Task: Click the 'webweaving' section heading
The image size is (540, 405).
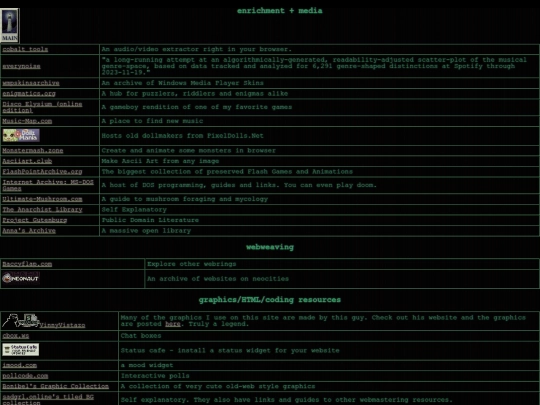Action: click(270, 247)
